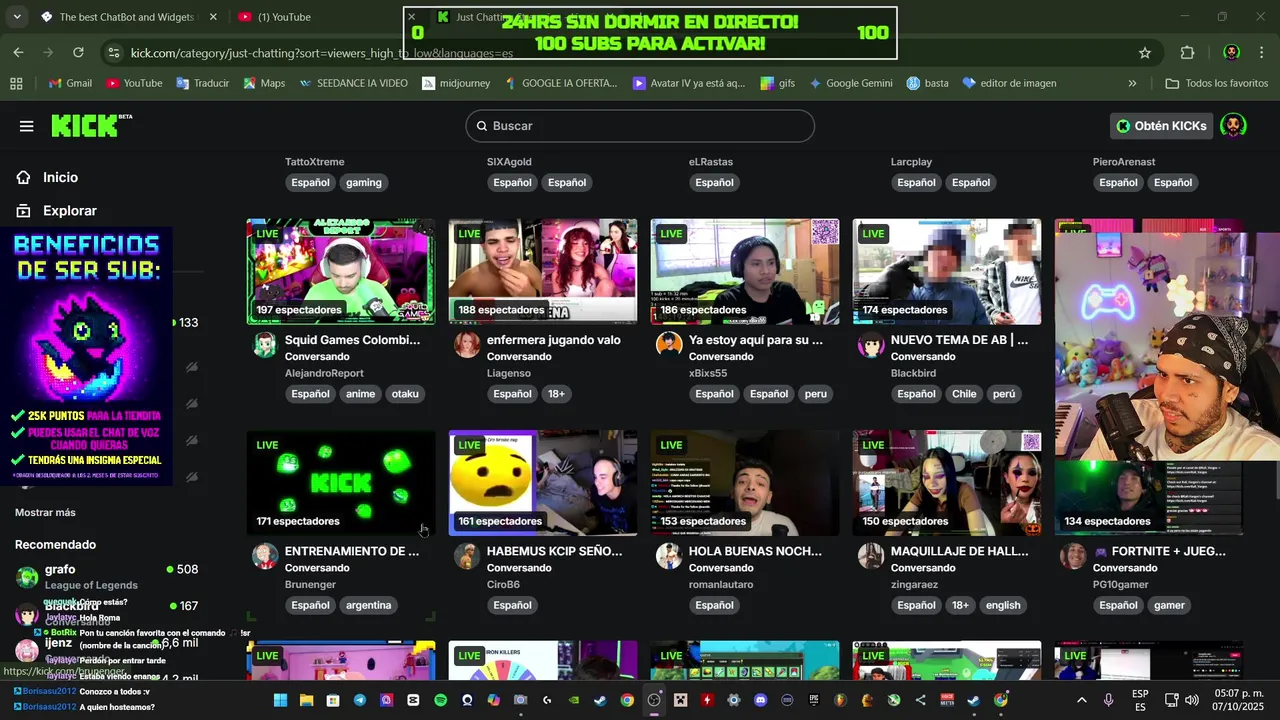Click the Chile tag under Blackbird
This screenshot has width=1280, height=720.
[x=964, y=394]
